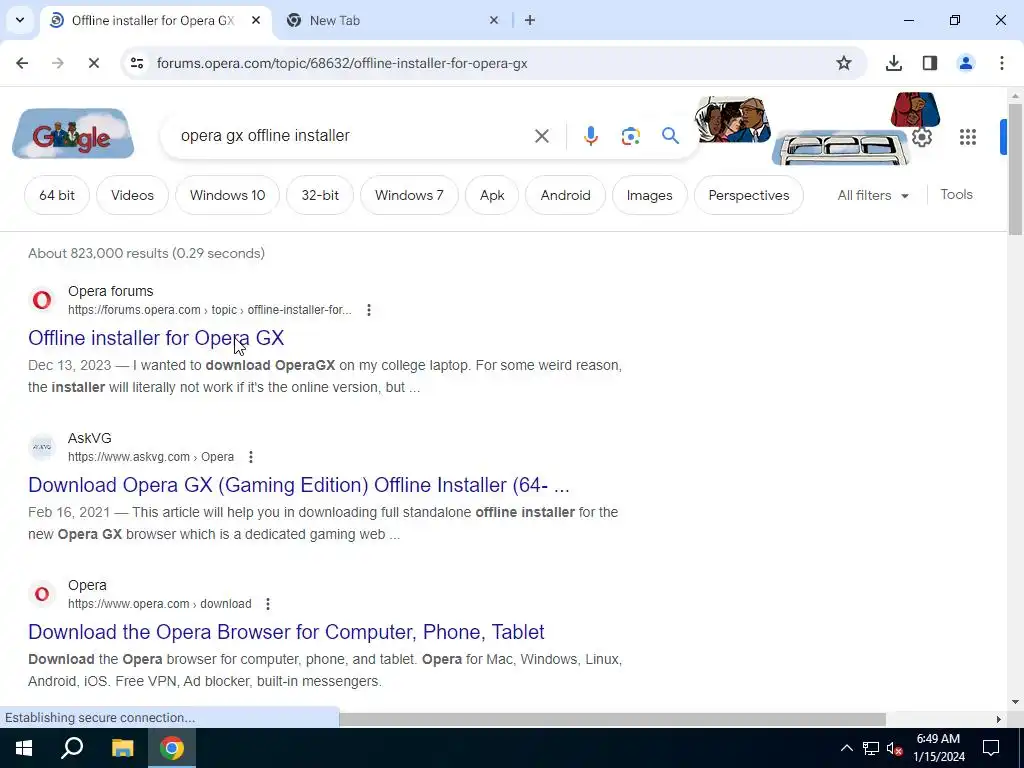Click the browser back arrow
The height and width of the screenshot is (768, 1024).
point(22,63)
